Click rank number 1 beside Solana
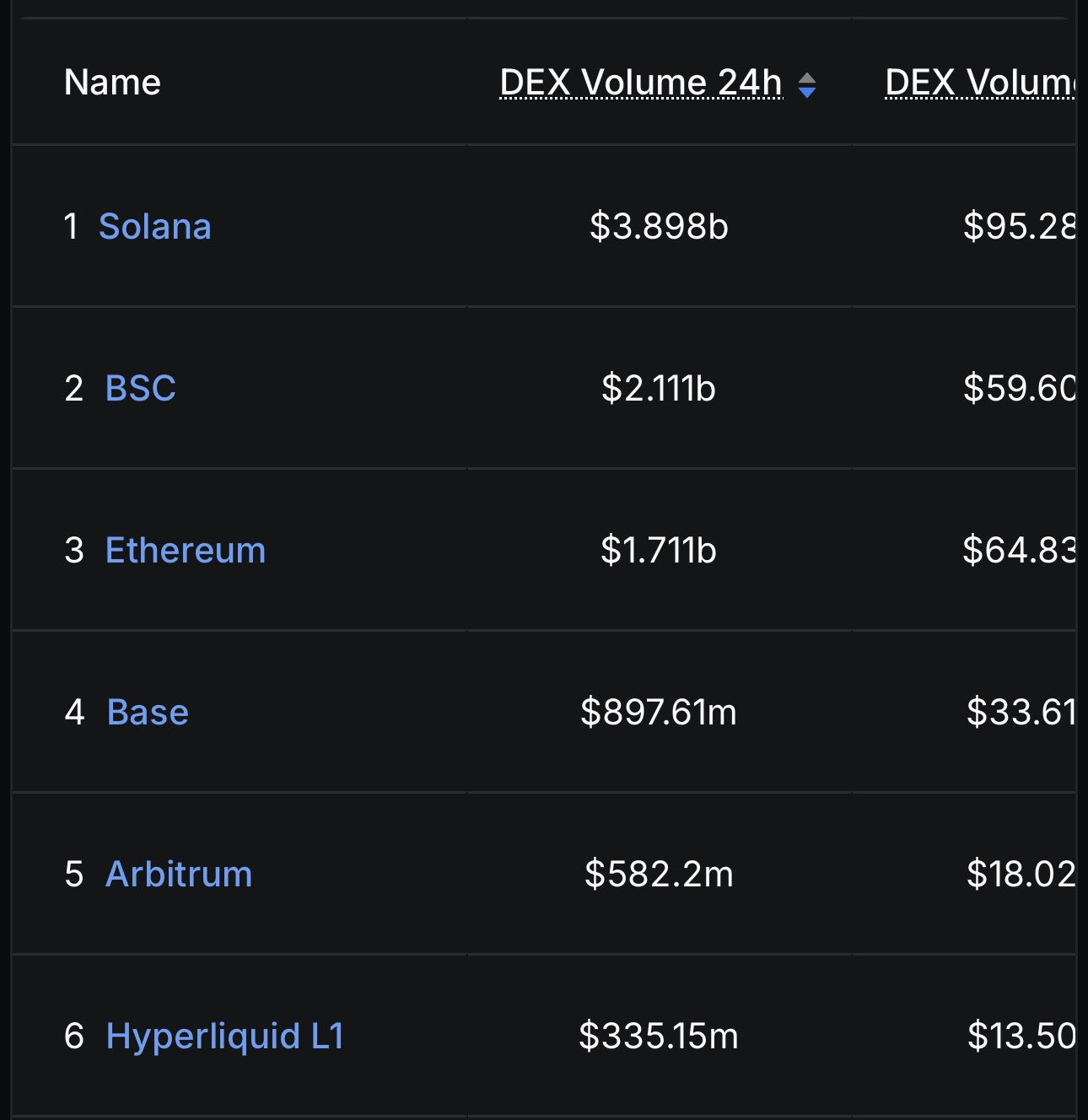1088x1120 pixels. pyautogui.click(x=72, y=226)
